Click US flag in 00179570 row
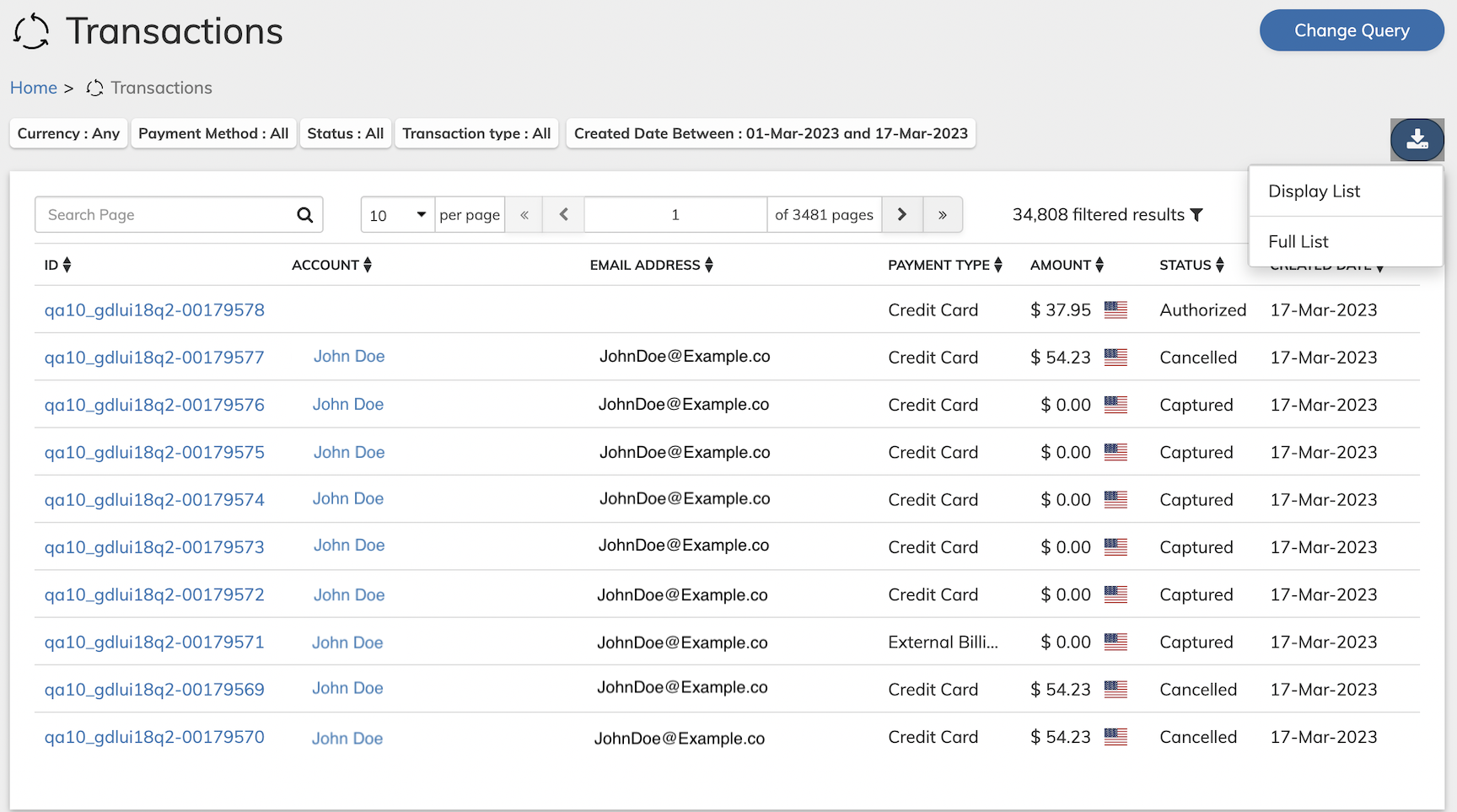1457x812 pixels. tap(1116, 736)
